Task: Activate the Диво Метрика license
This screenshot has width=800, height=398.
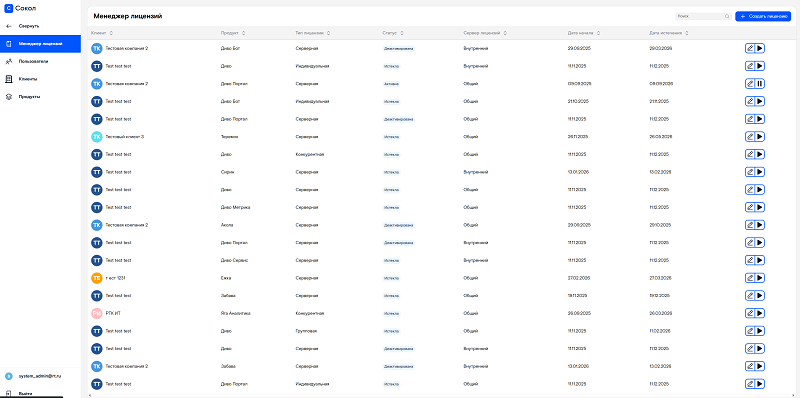Action: [760, 207]
